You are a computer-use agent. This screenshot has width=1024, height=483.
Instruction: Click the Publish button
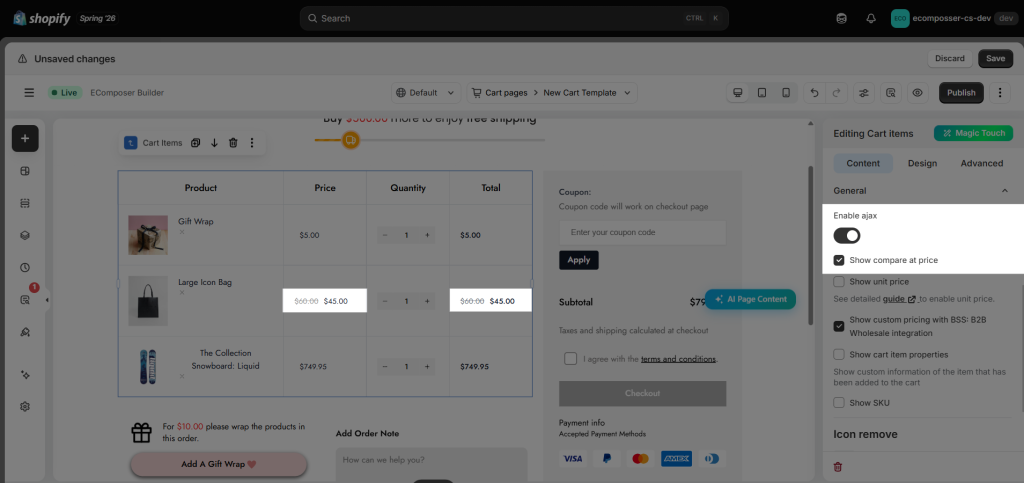pyautogui.click(x=961, y=93)
